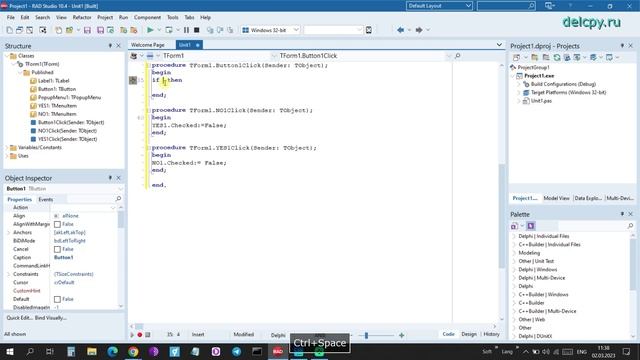This screenshot has height=360, width=640.
Task: Click the Save All icon in toolbar
Action: 100,30
